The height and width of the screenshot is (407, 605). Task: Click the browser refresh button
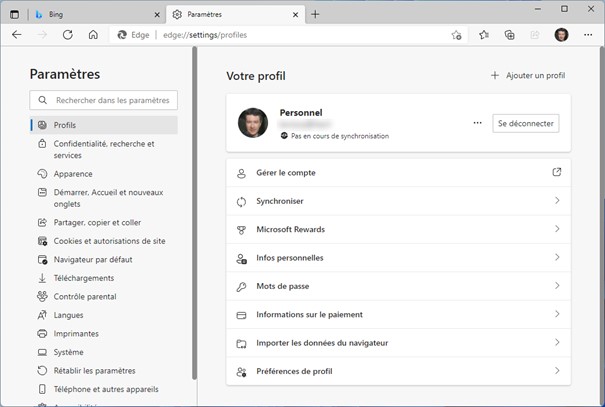click(68, 34)
